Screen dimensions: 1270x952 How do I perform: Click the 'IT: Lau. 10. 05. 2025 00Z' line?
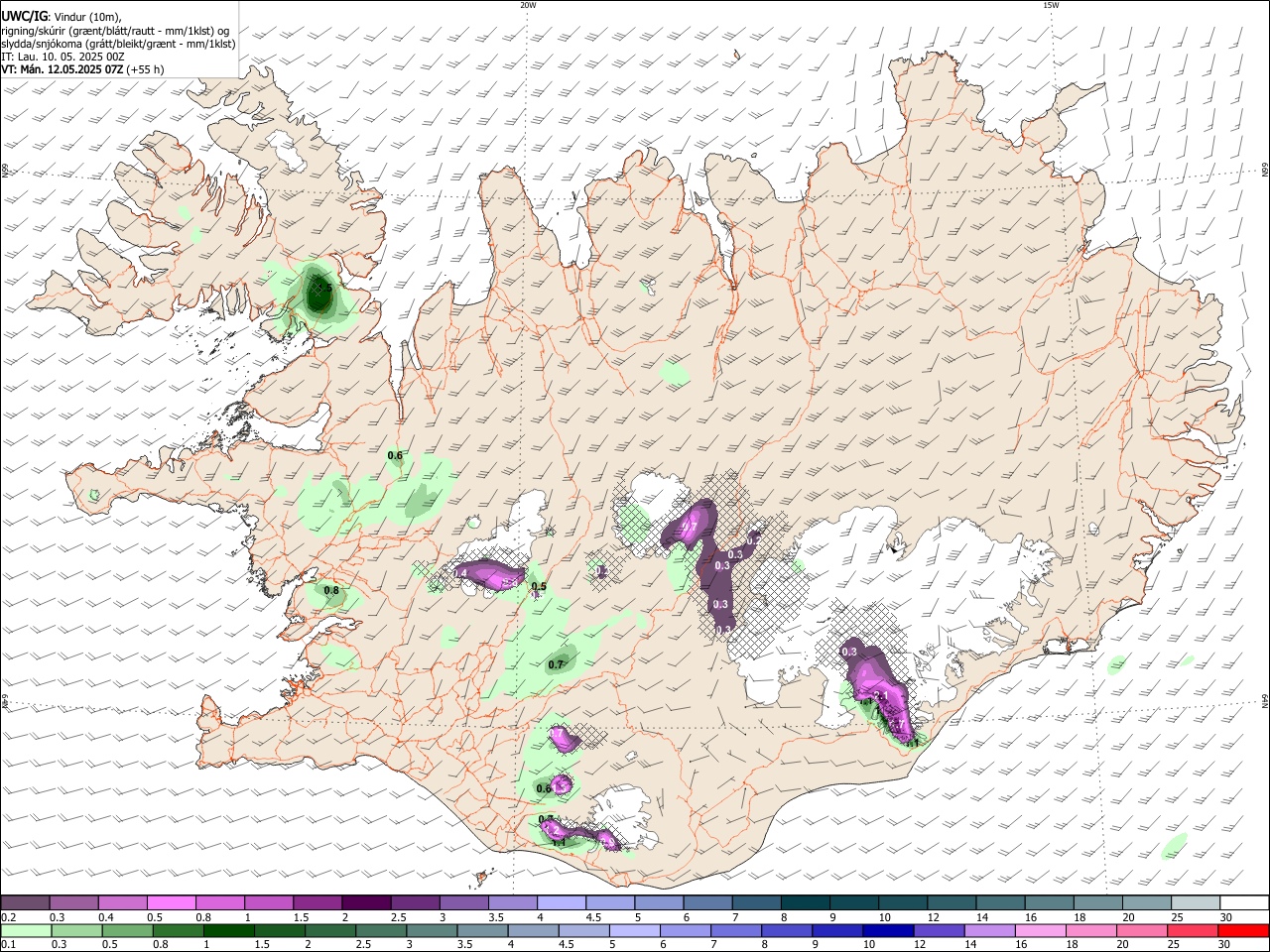63,57
